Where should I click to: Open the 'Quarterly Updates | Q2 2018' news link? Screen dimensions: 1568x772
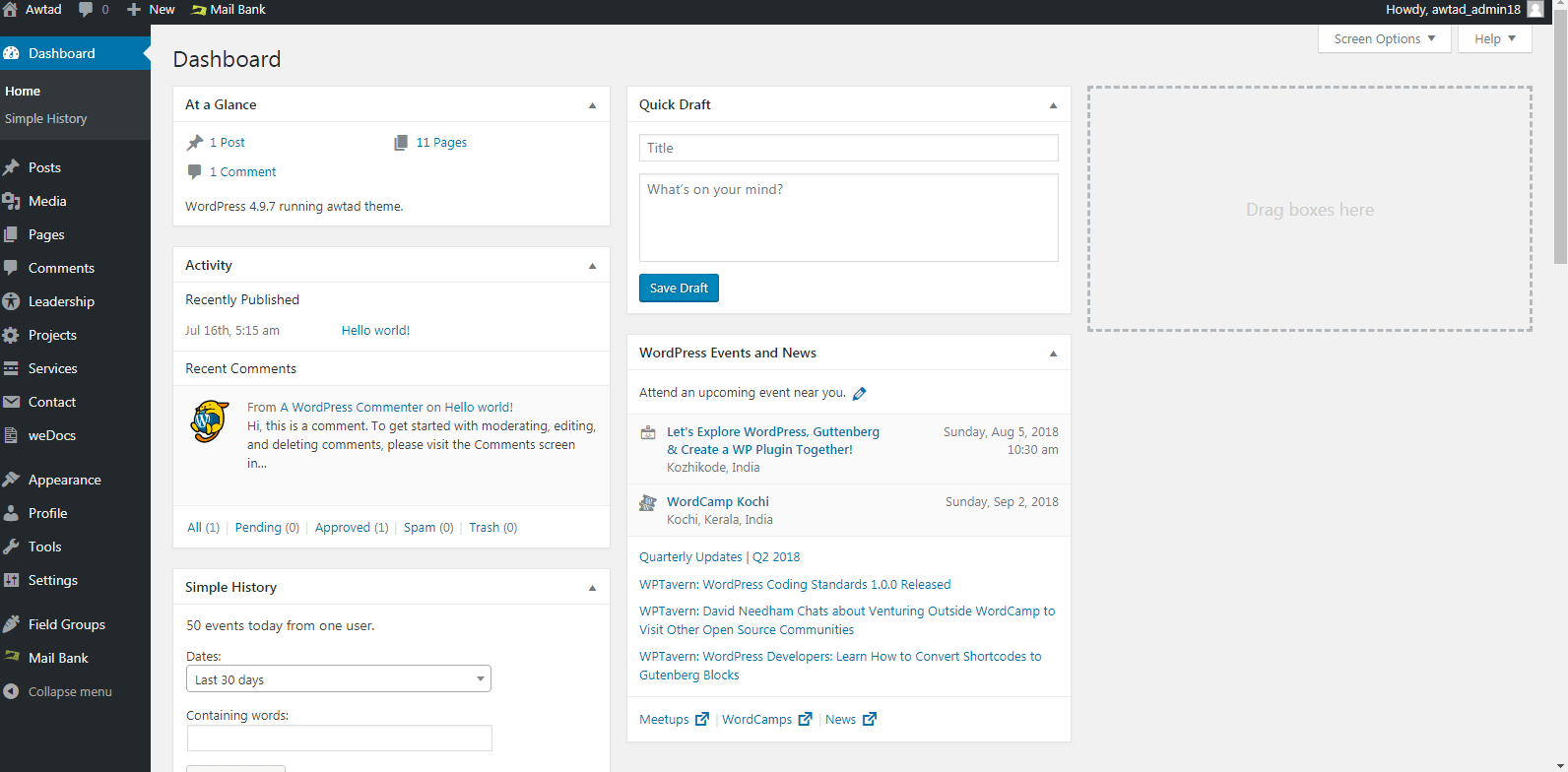click(719, 557)
